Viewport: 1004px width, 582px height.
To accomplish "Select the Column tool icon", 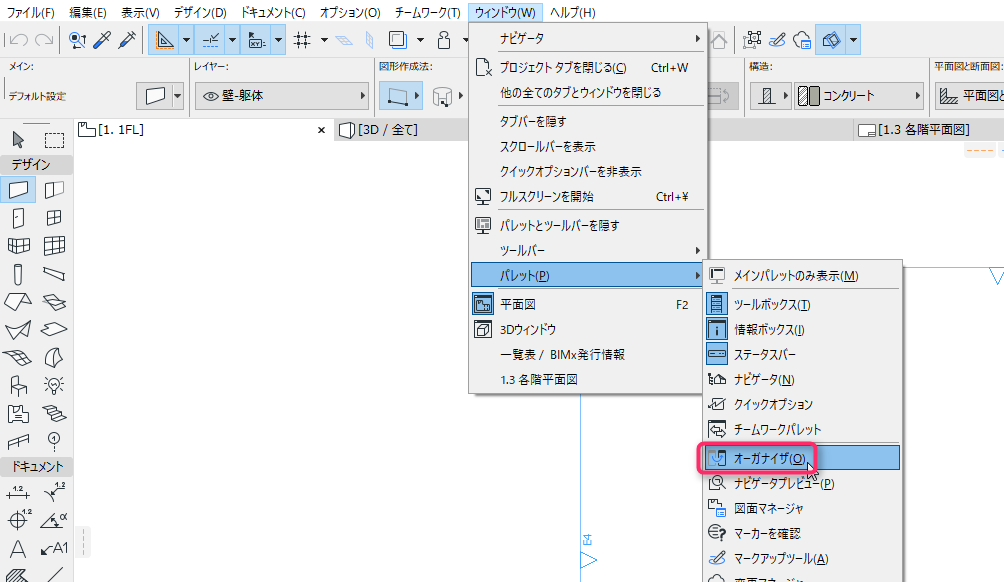I will click(x=18, y=274).
